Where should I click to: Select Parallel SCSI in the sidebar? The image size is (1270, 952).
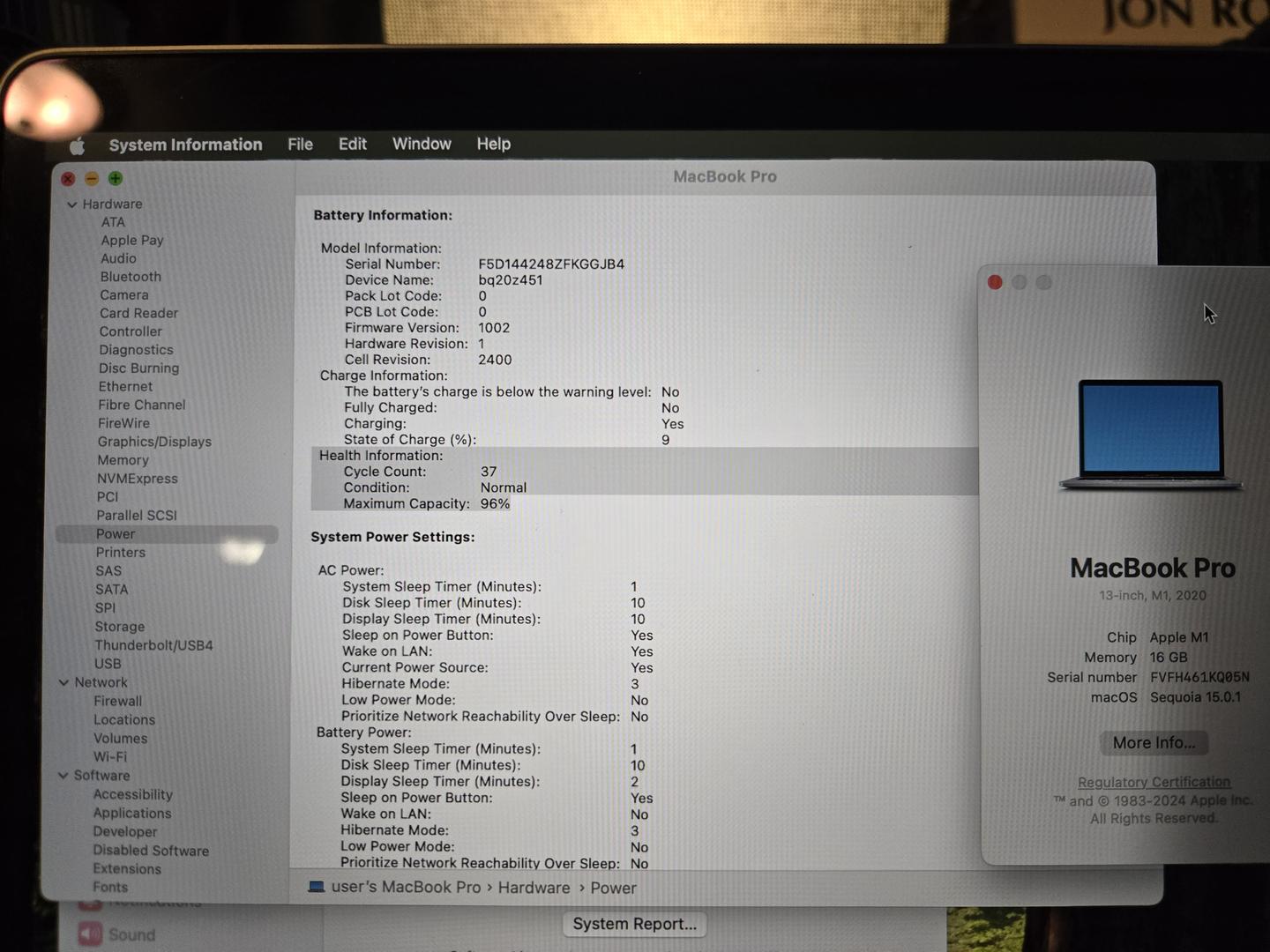[137, 516]
